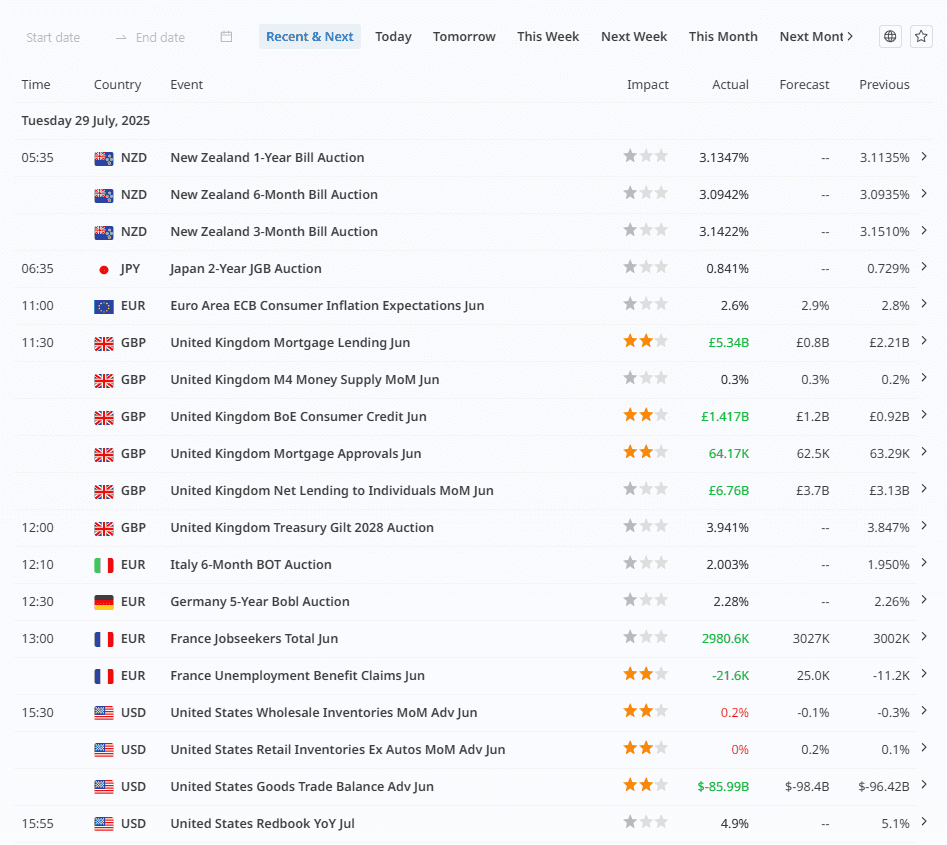Select the Recent & Next tab
The height and width of the screenshot is (845, 947).
310,37
